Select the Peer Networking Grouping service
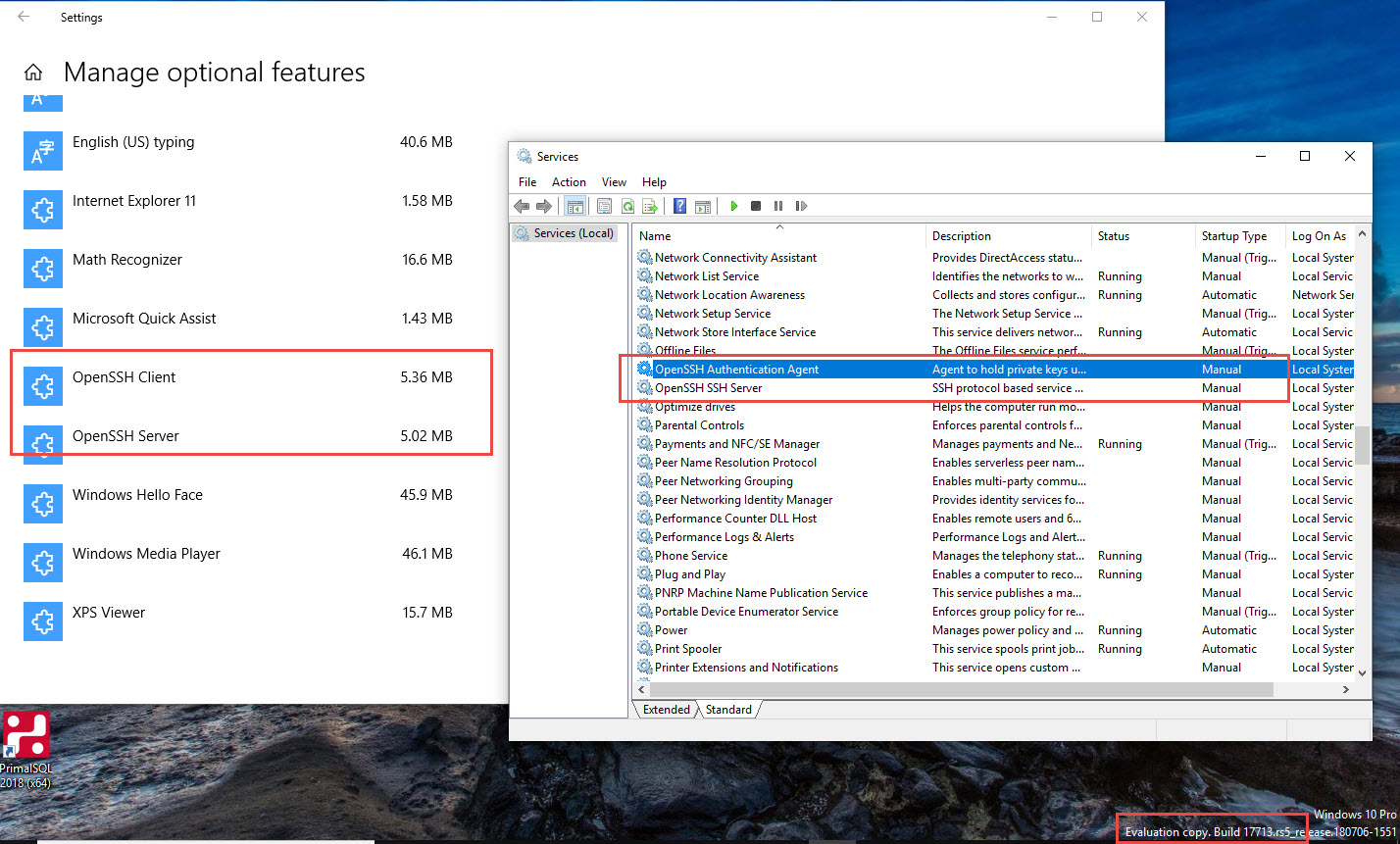Screen dimensions: 1400x844 tap(994, 481)
